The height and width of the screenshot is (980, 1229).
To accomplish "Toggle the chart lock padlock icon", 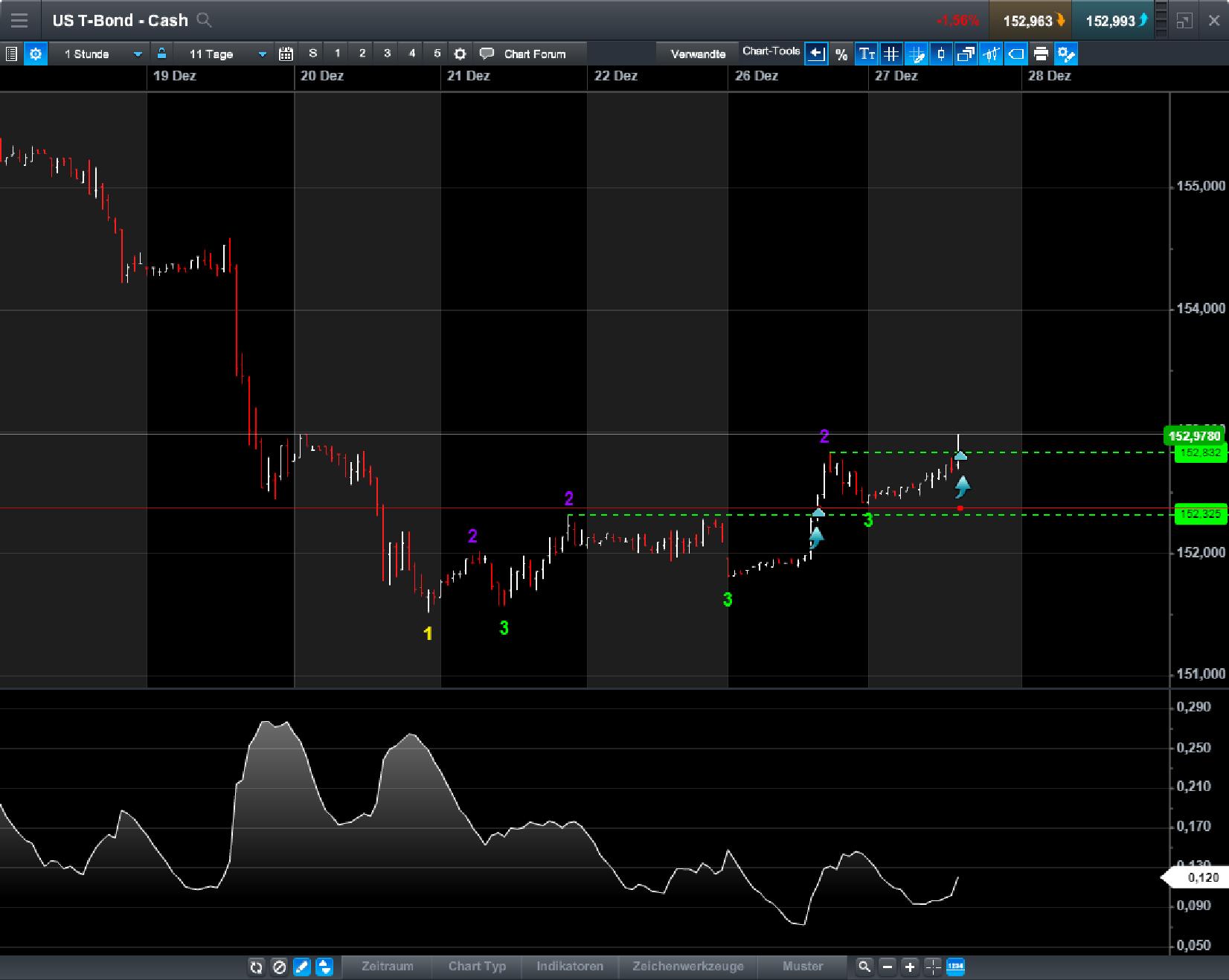I will (x=161, y=54).
